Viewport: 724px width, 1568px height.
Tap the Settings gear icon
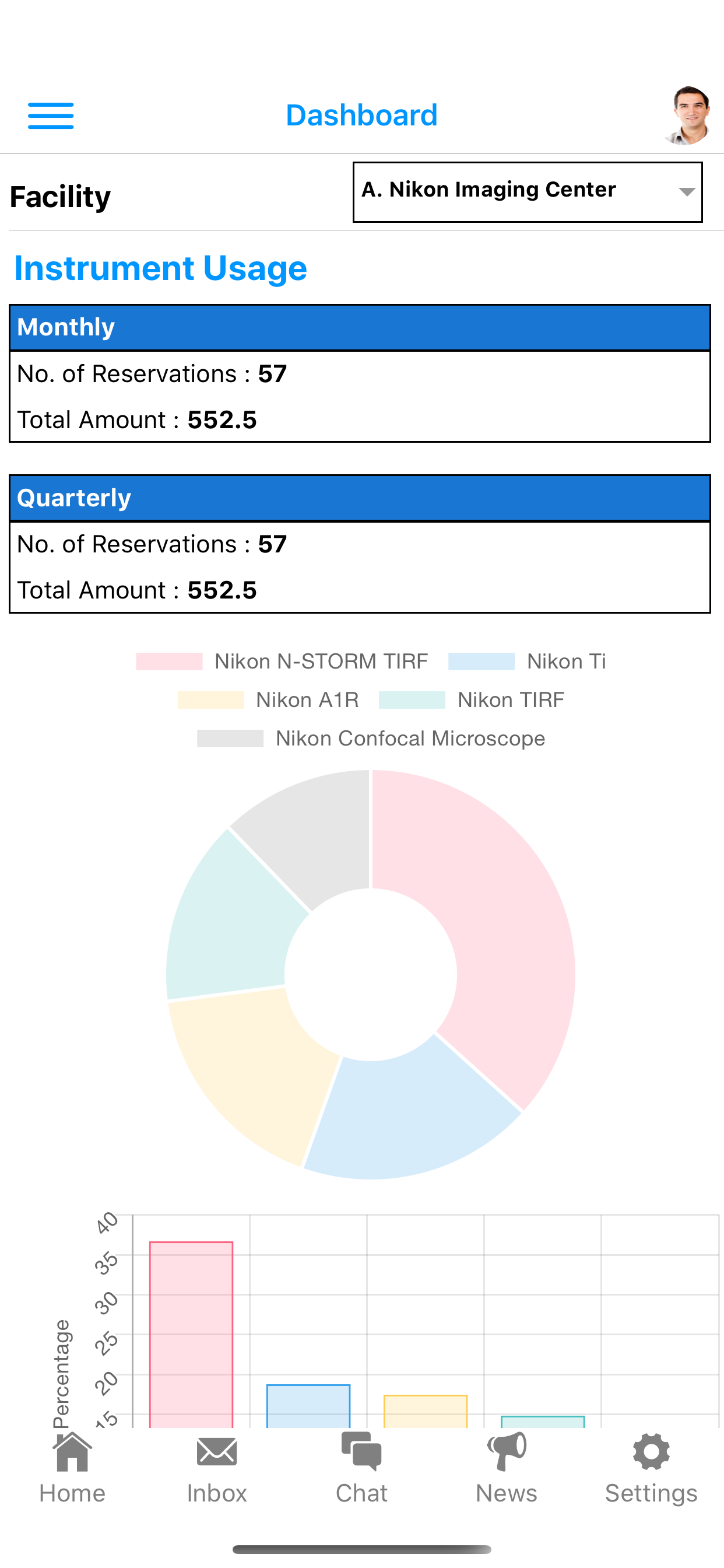coord(651,1452)
